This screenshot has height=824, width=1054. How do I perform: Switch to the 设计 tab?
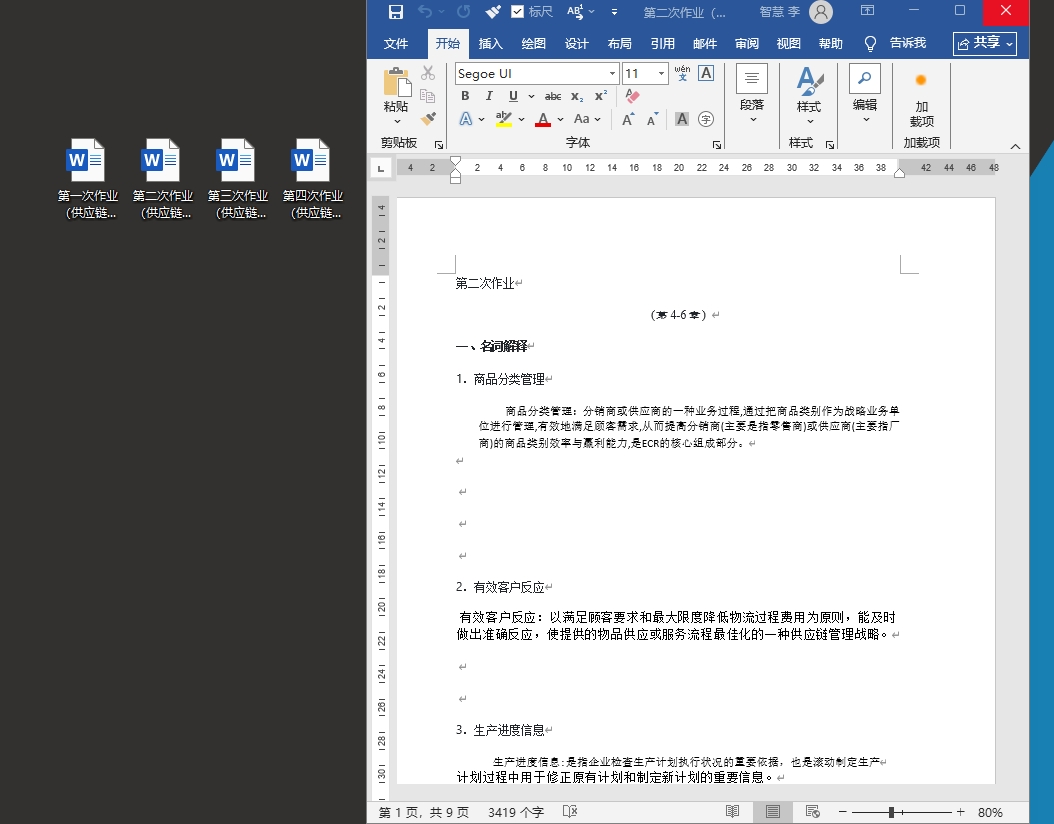point(576,44)
